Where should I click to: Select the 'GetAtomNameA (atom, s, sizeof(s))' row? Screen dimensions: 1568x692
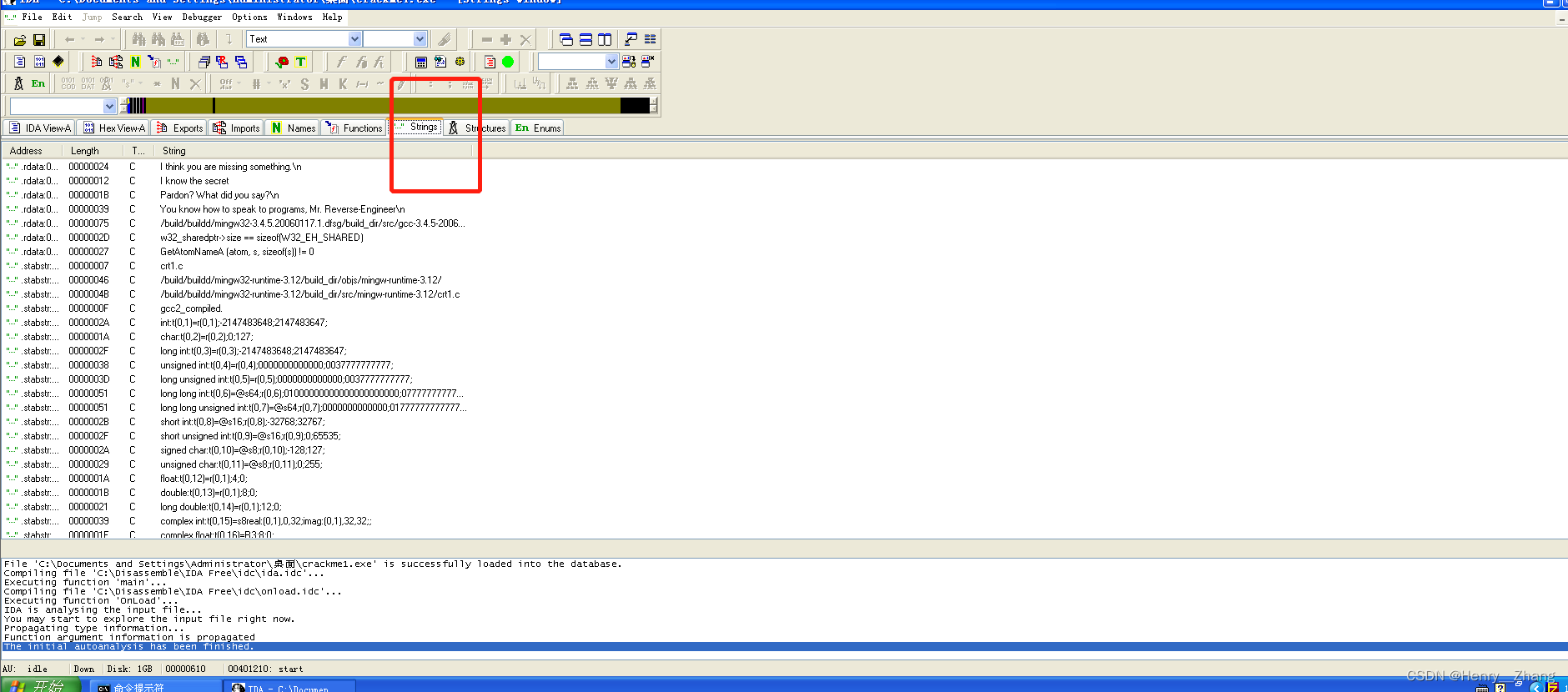point(237,252)
